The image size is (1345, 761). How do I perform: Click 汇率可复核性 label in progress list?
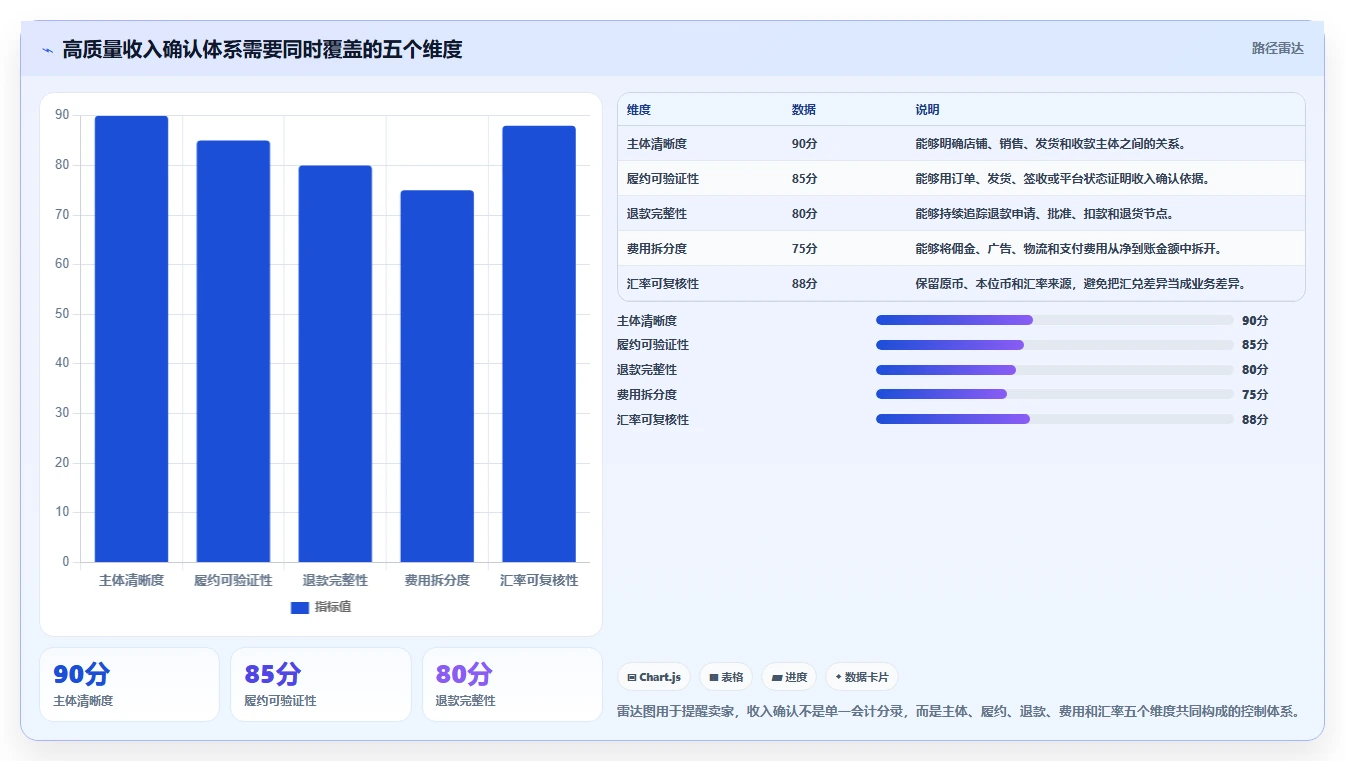pyautogui.click(x=653, y=420)
